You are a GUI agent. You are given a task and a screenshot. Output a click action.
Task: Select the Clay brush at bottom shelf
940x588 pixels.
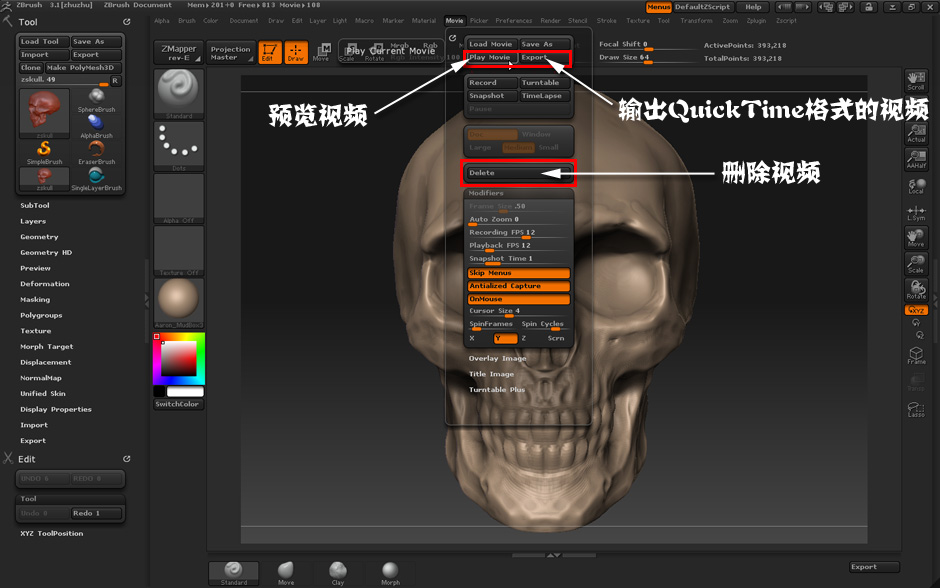click(338, 574)
